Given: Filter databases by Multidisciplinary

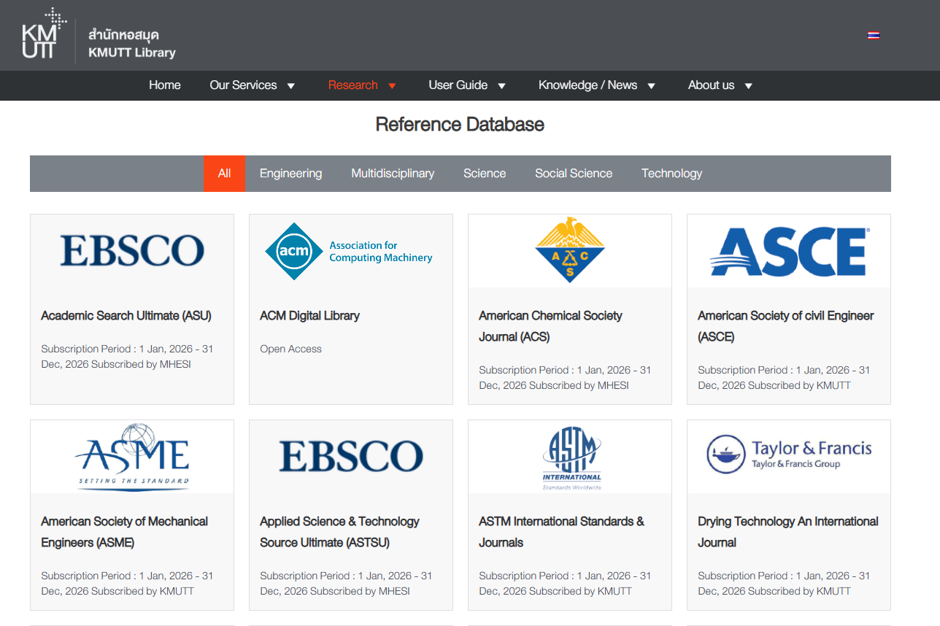Looking at the screenshot, I should (393, 173).
